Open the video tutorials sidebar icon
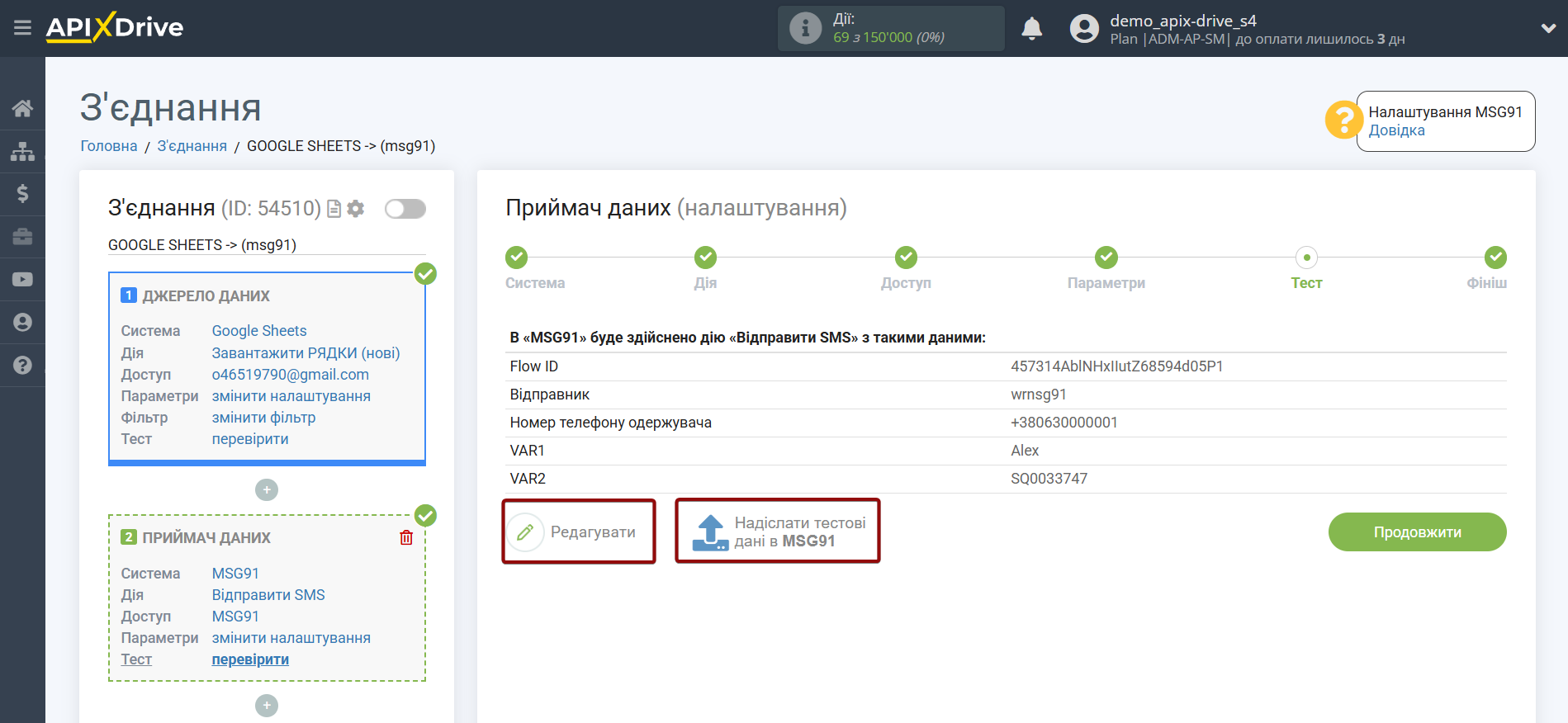 22,280
